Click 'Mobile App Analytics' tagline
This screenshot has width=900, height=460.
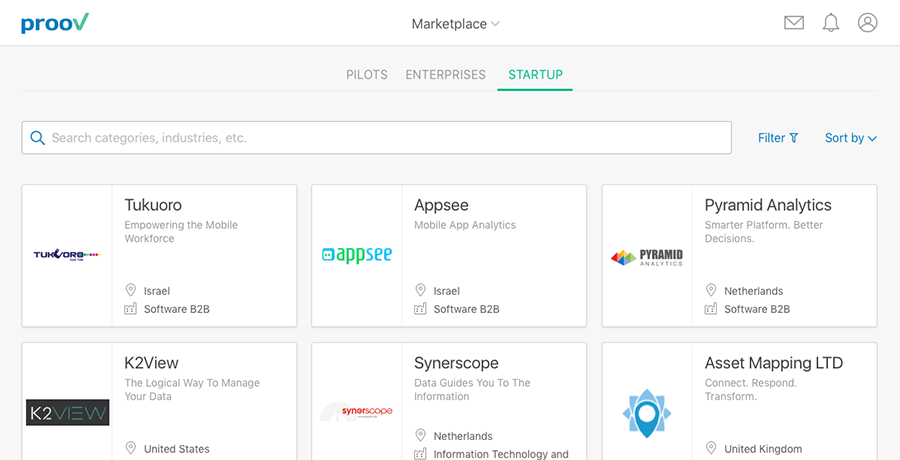(465, 225)
